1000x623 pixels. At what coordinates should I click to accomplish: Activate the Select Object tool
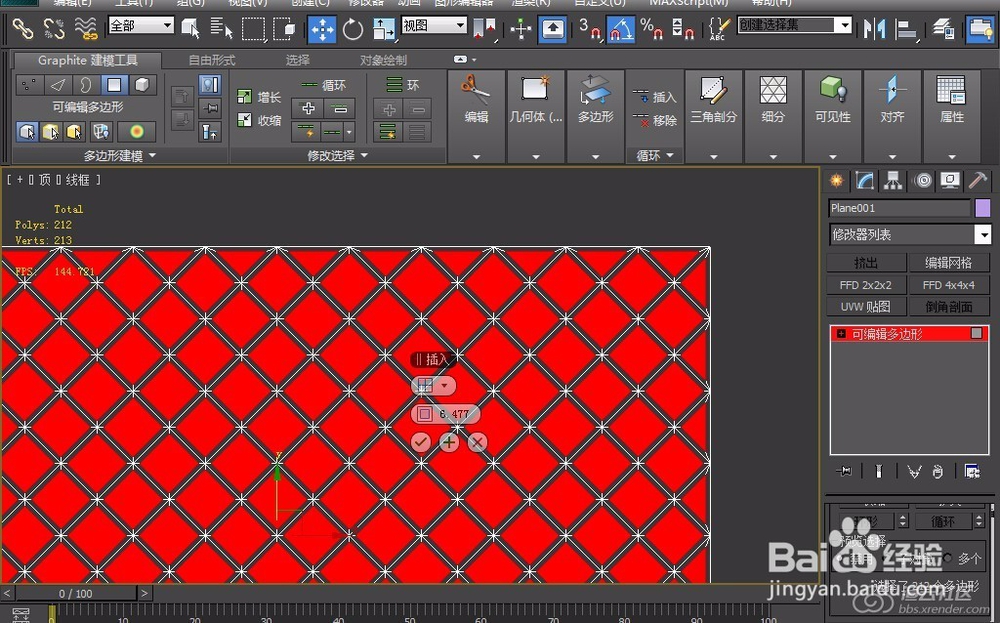[191, 29]
